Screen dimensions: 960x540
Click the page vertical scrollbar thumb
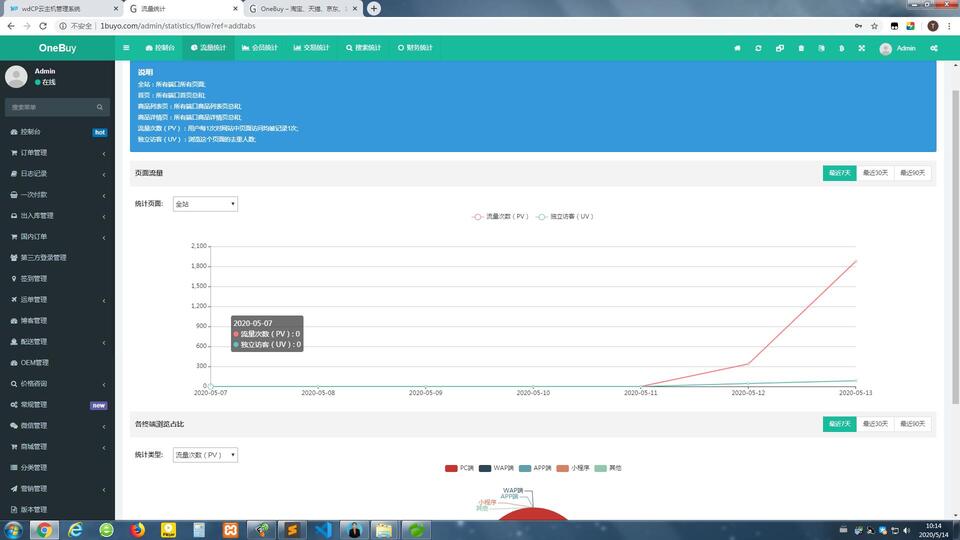point(955,247)
